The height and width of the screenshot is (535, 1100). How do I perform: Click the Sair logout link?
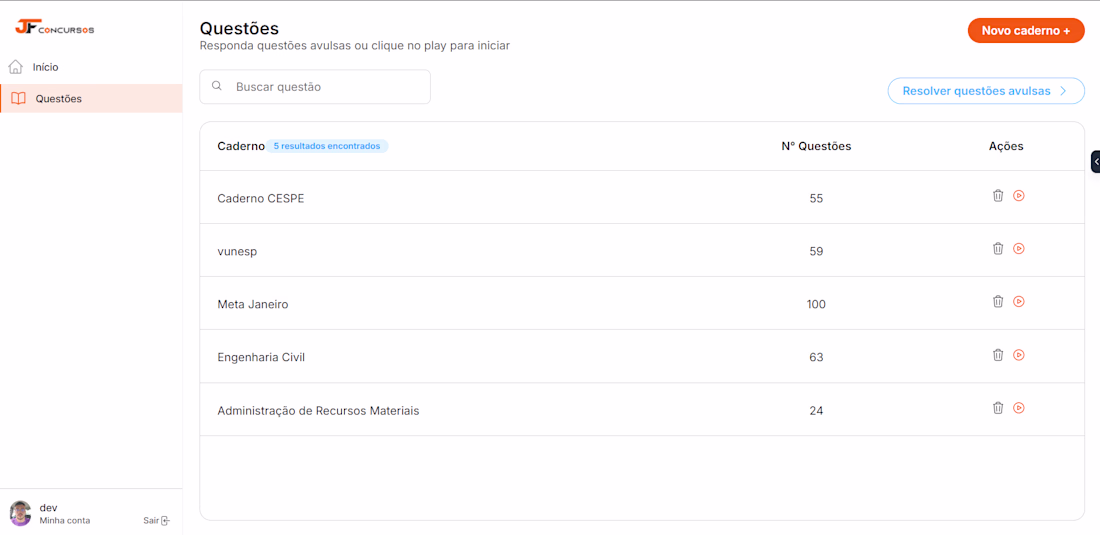click(156, 521)
